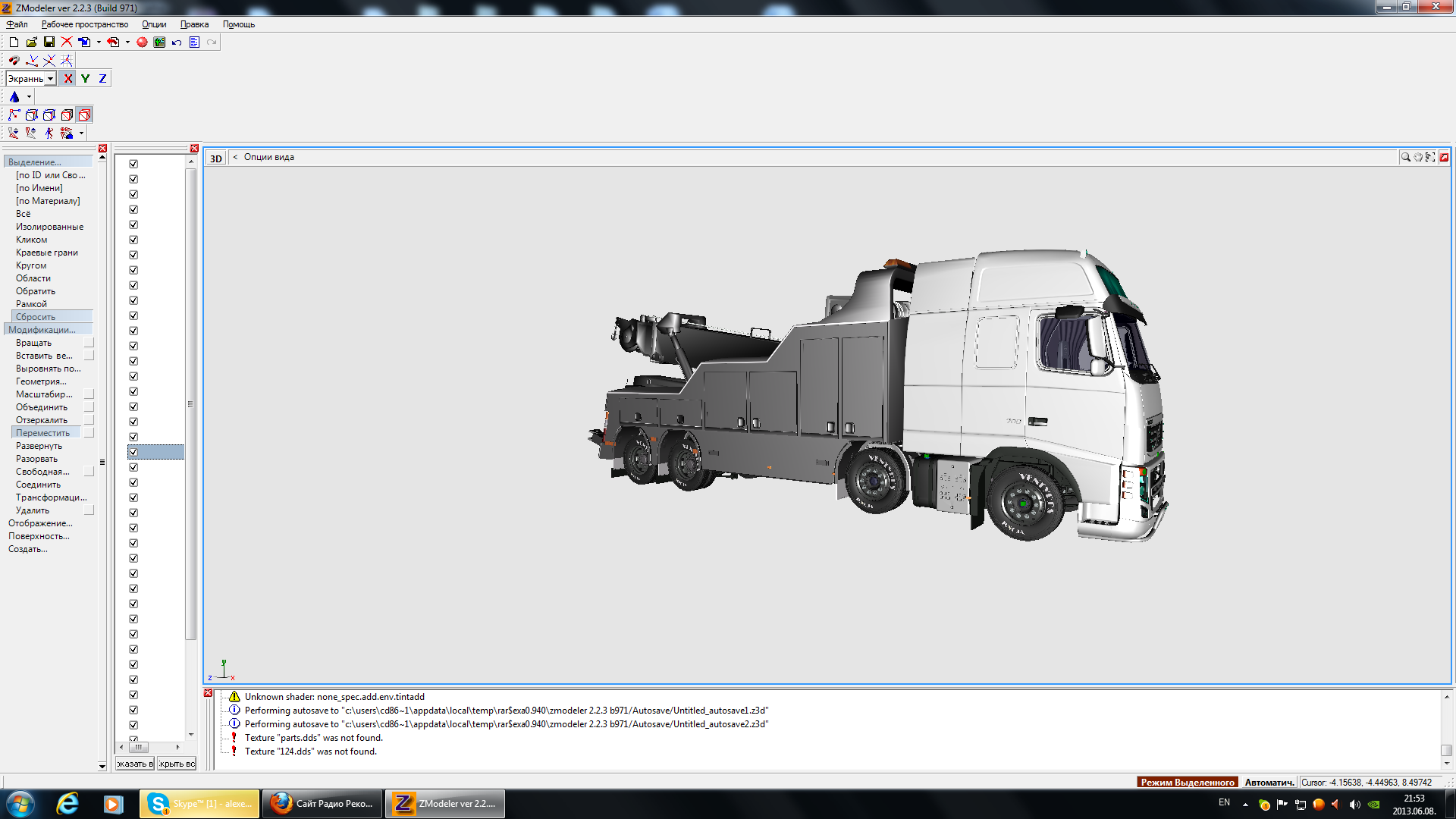Toggle the Y axis constraint

85,79
